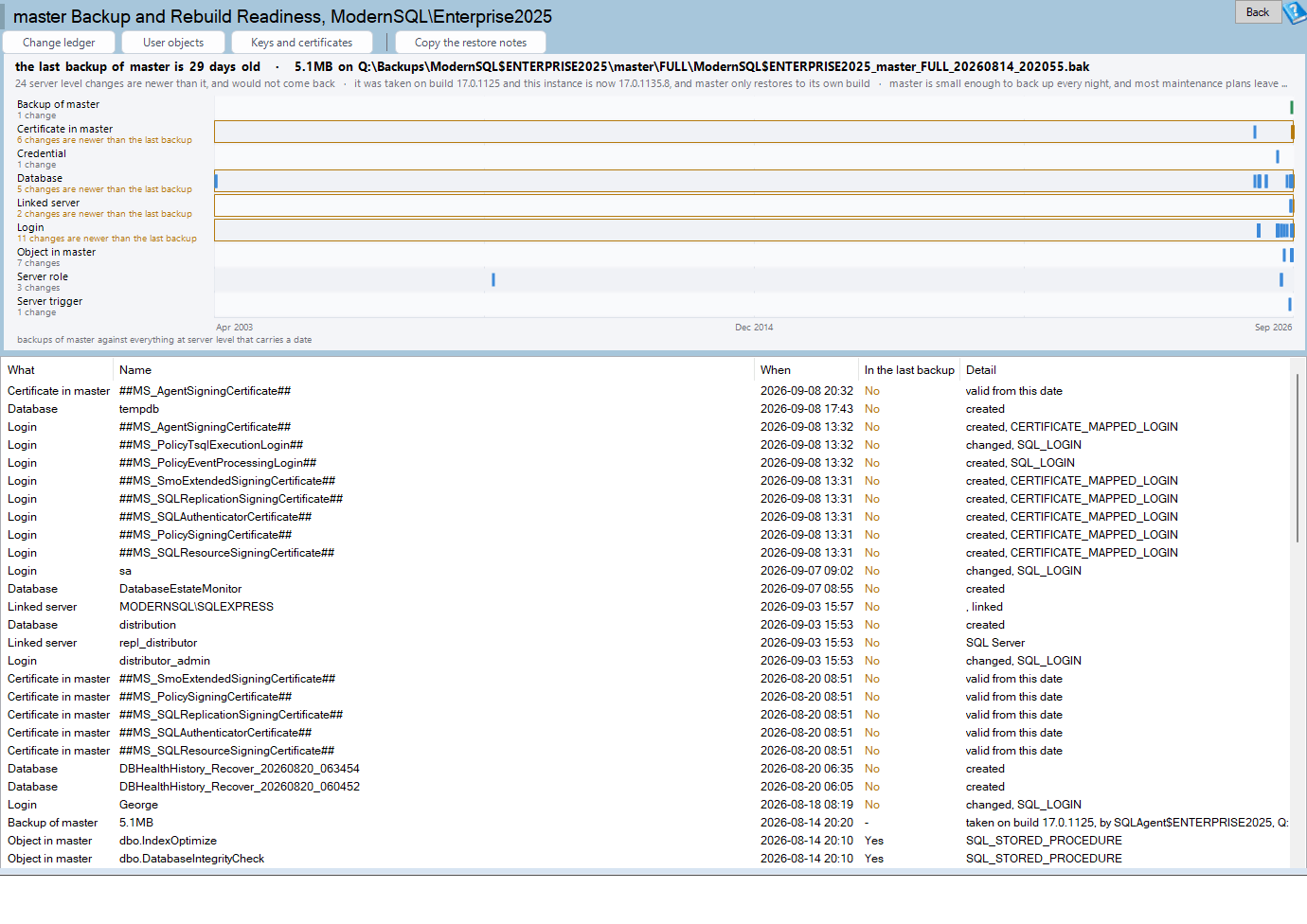
Task: Select the ##MS_PolicyTsqlExecutionLogin## row
Action: 647,445
